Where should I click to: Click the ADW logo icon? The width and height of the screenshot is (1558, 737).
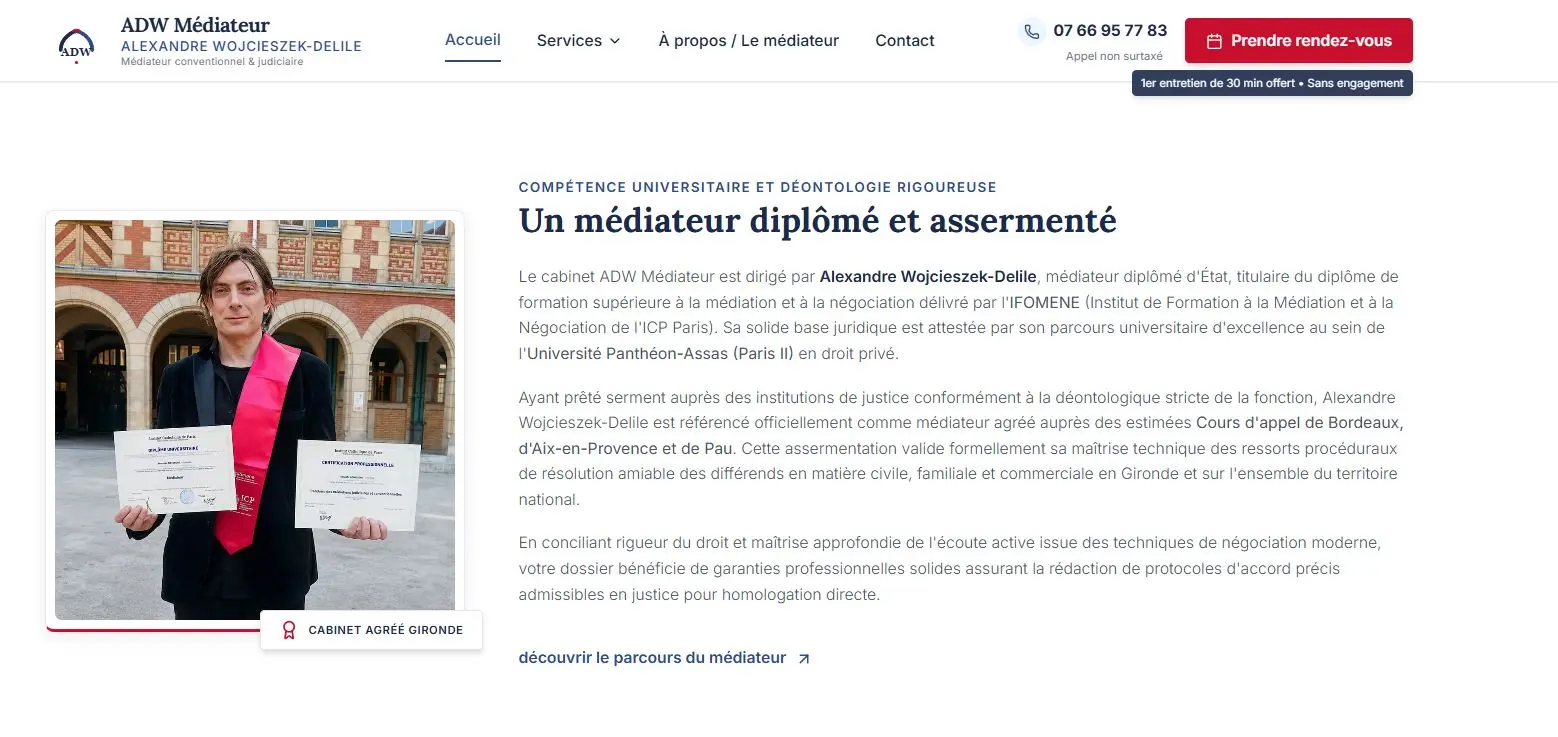pos(77,46)
